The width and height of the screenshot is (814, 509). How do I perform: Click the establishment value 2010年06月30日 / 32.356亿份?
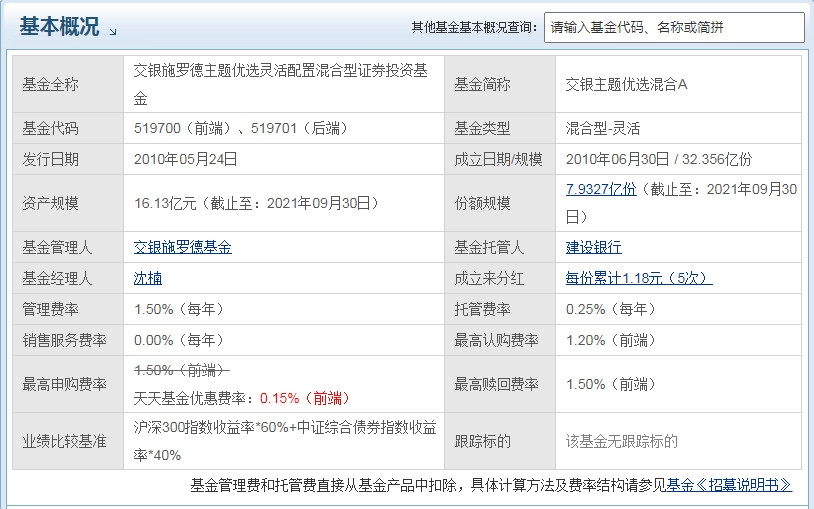659,159
